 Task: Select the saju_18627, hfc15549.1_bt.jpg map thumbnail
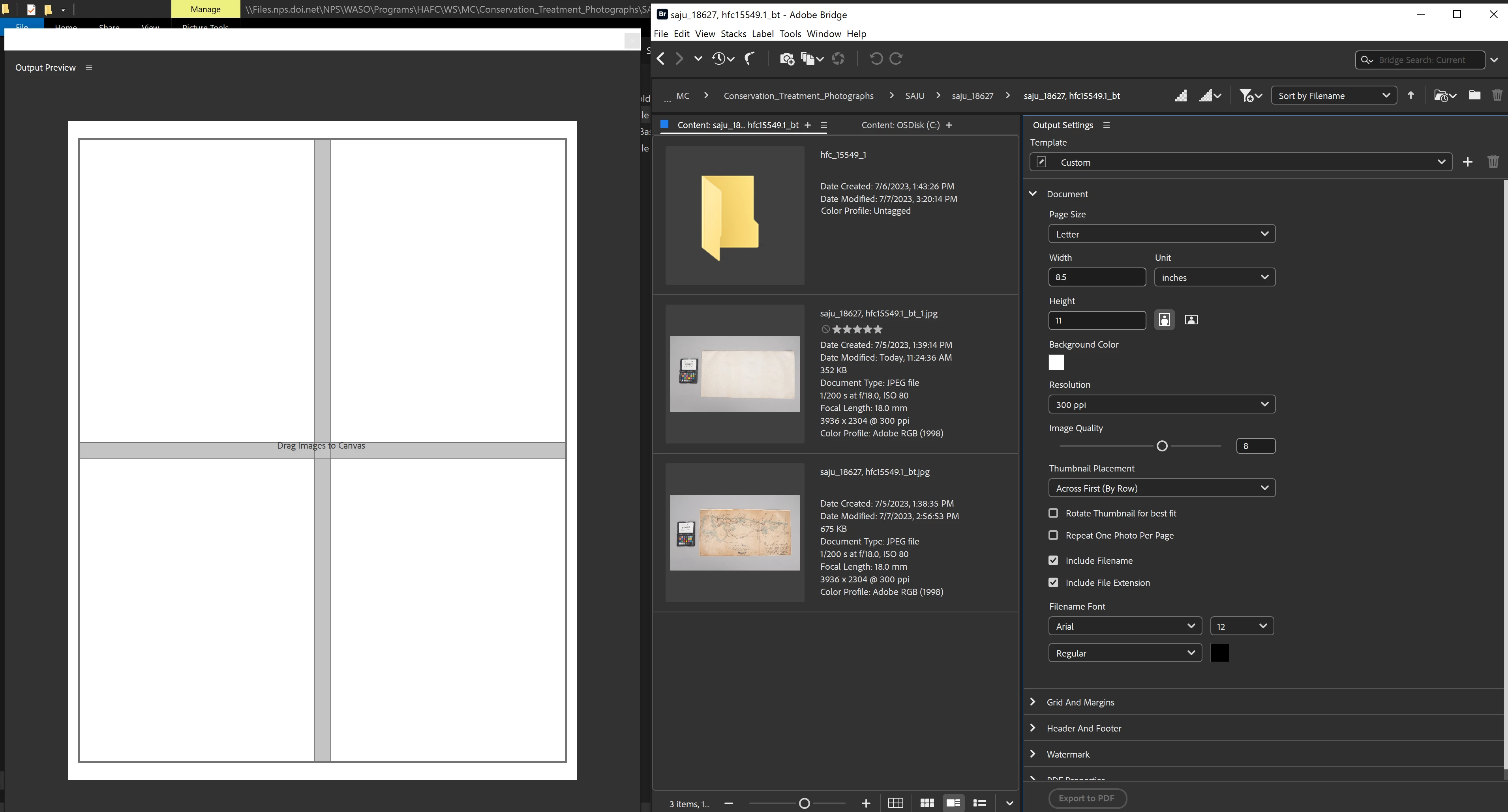(735, 532)
